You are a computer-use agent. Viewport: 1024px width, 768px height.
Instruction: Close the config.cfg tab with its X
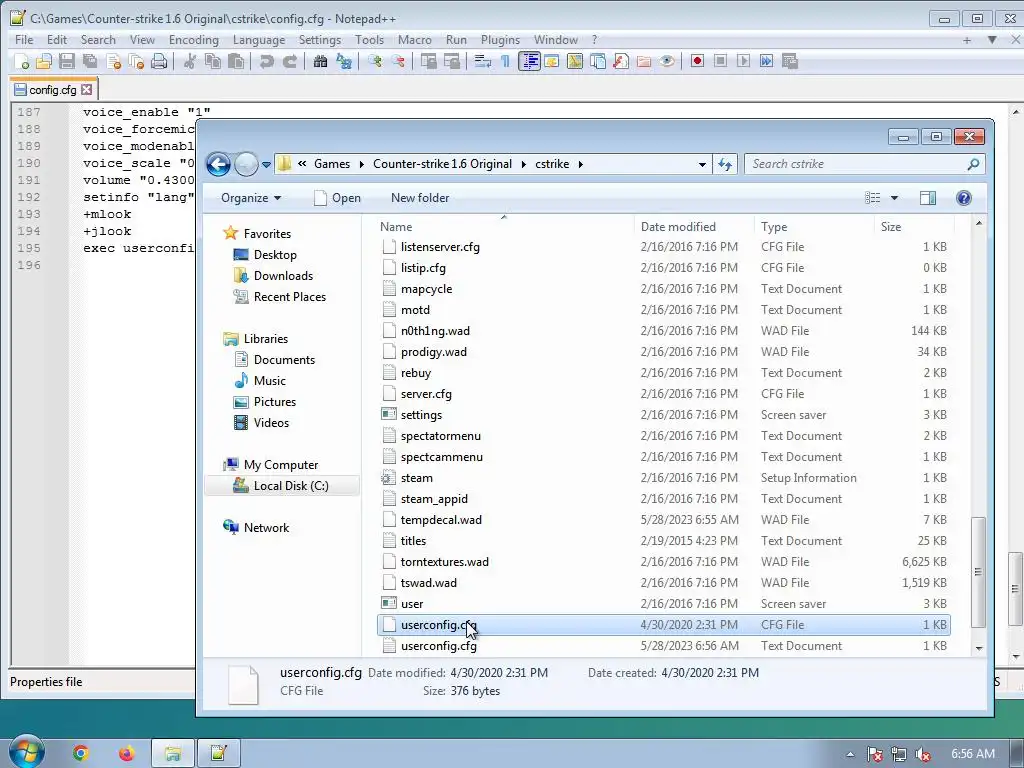point(87,89)
